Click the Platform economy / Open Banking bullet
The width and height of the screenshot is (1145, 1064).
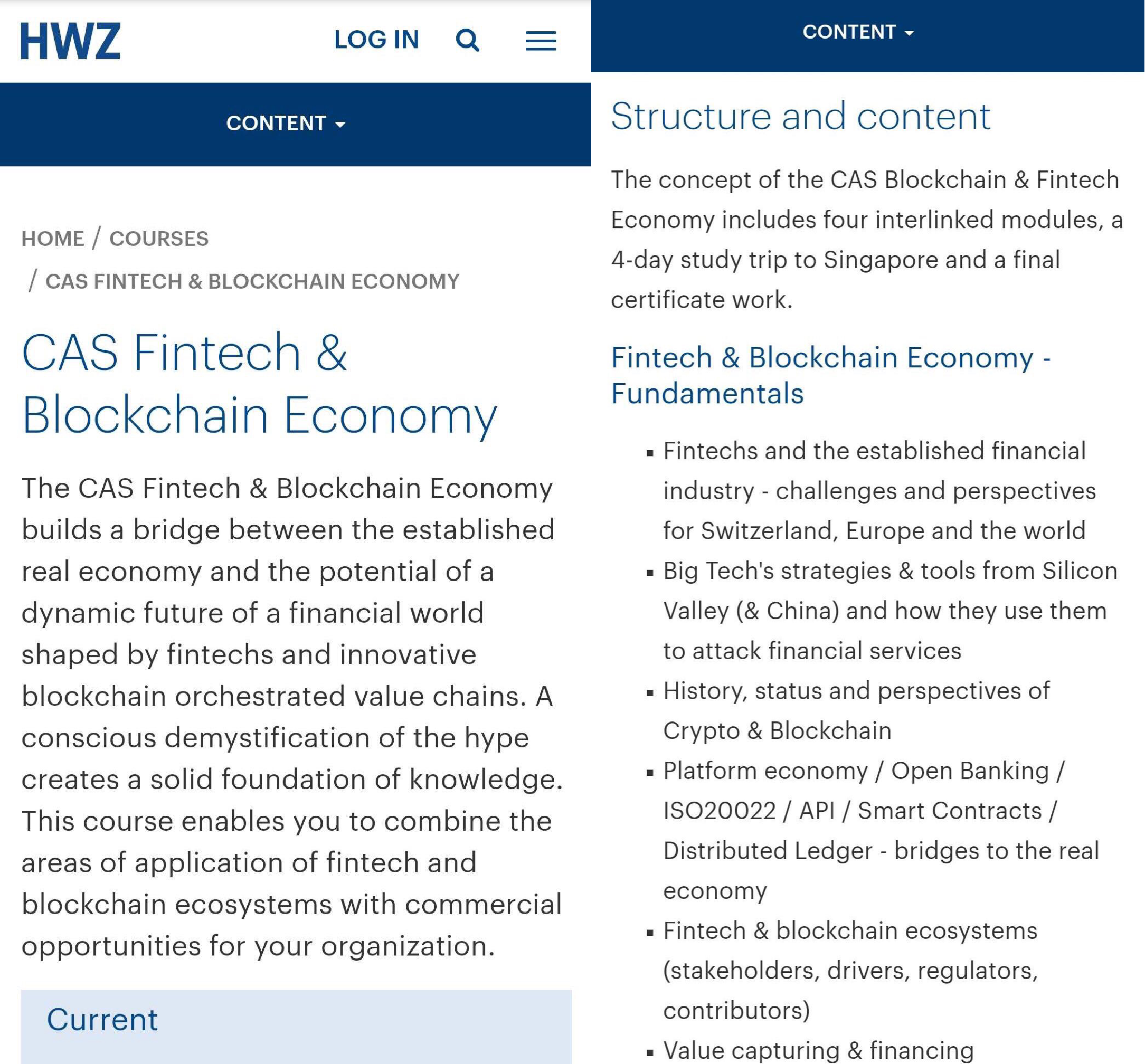881,830
